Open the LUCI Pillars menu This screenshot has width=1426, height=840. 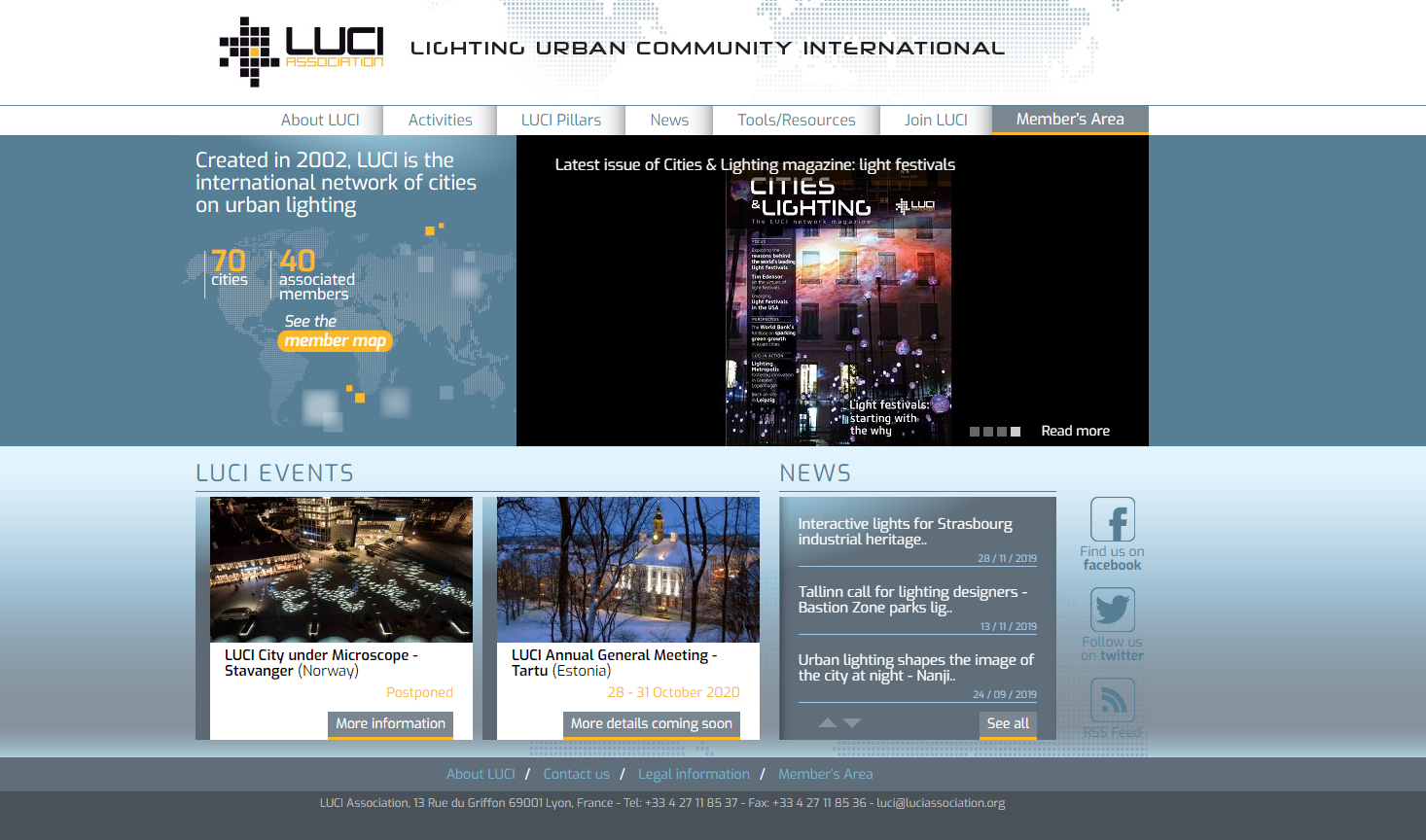(560, 121)
